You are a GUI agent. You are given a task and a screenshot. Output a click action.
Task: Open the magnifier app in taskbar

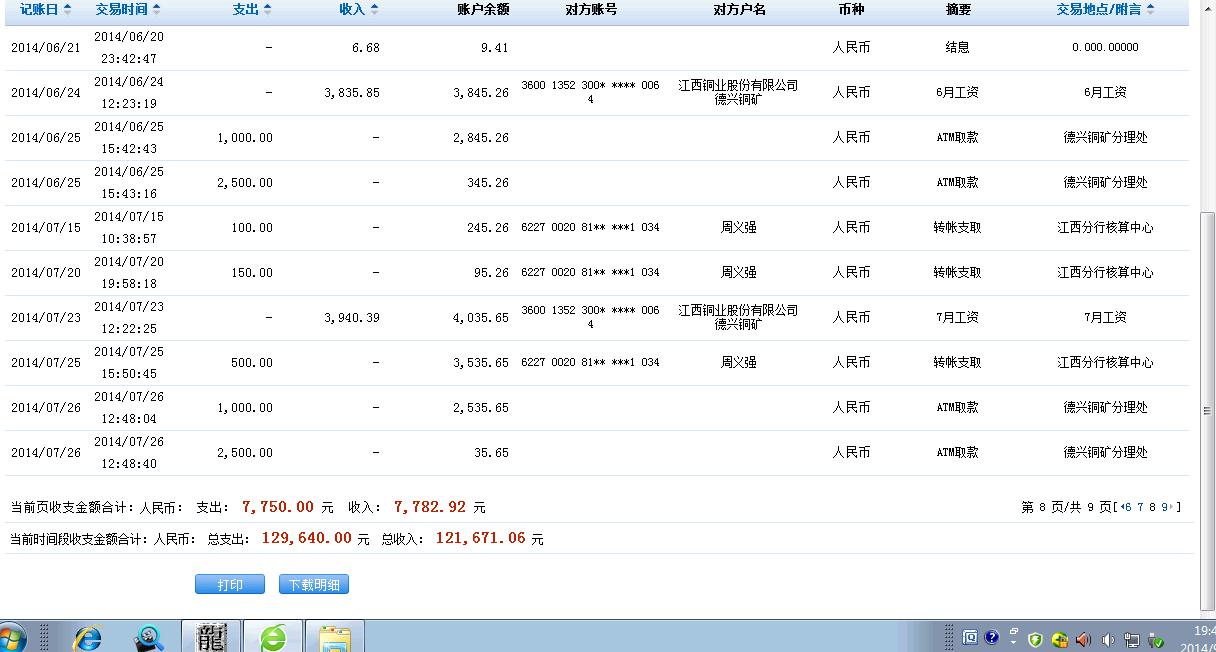150,637
